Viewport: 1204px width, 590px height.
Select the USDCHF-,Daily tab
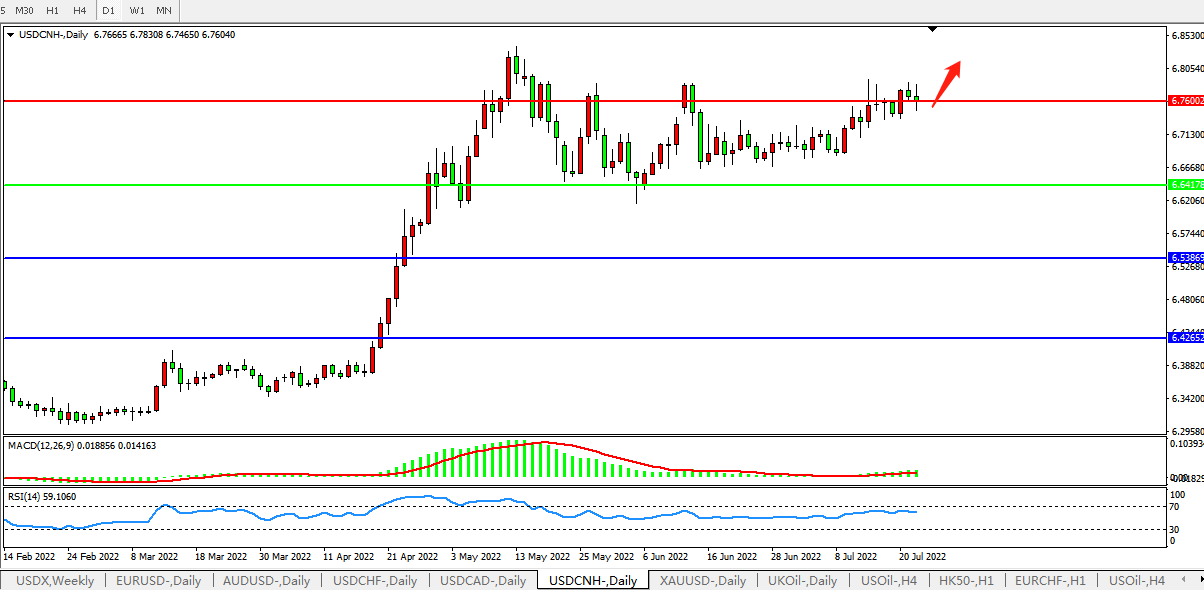375,581
